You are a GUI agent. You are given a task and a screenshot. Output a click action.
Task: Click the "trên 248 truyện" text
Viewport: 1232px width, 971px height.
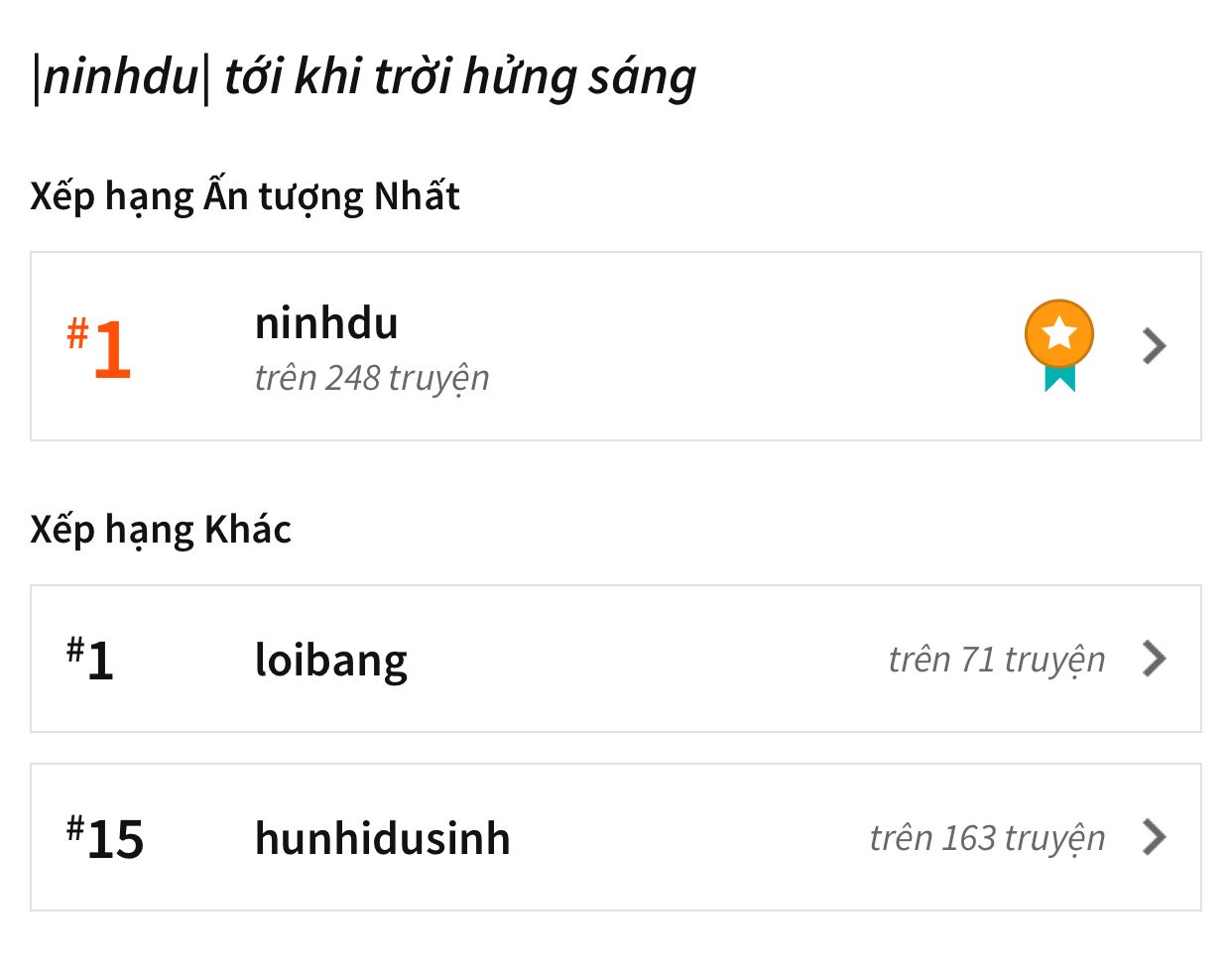point(372,378)
